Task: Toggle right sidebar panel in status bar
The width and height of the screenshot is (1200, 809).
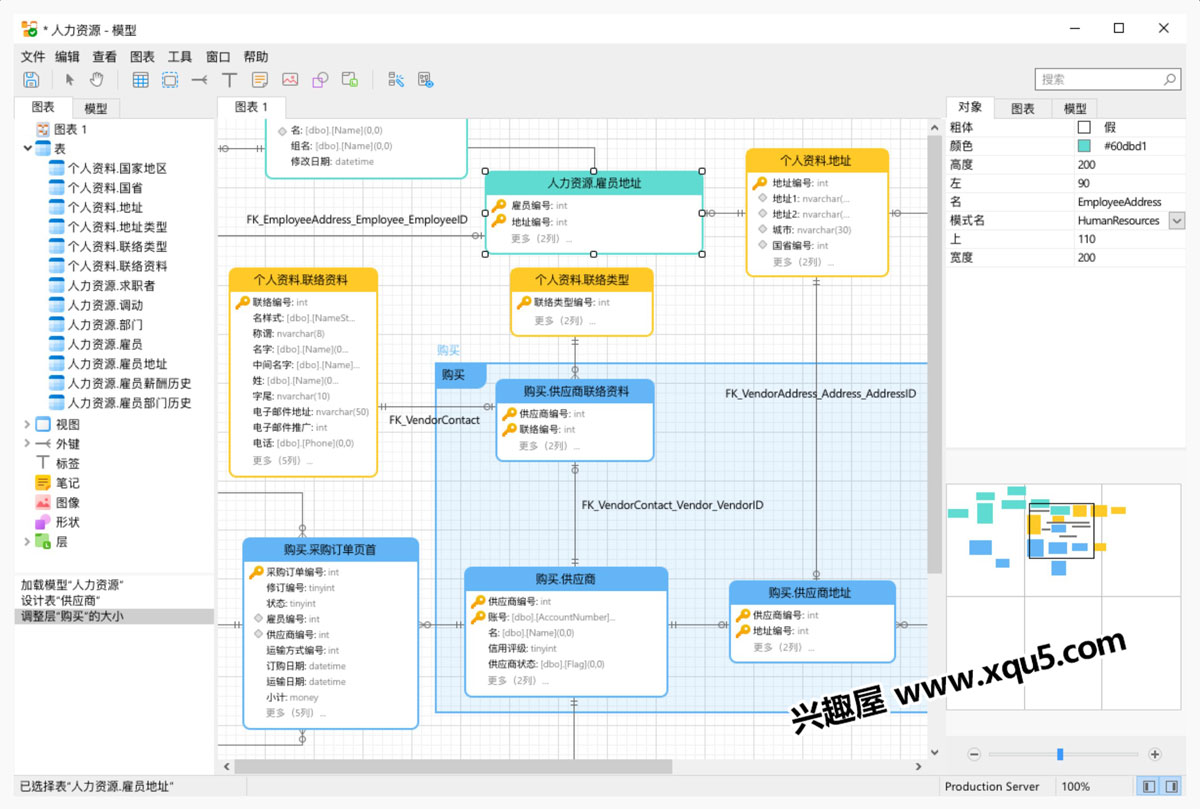Action: tap(1171, 787)
